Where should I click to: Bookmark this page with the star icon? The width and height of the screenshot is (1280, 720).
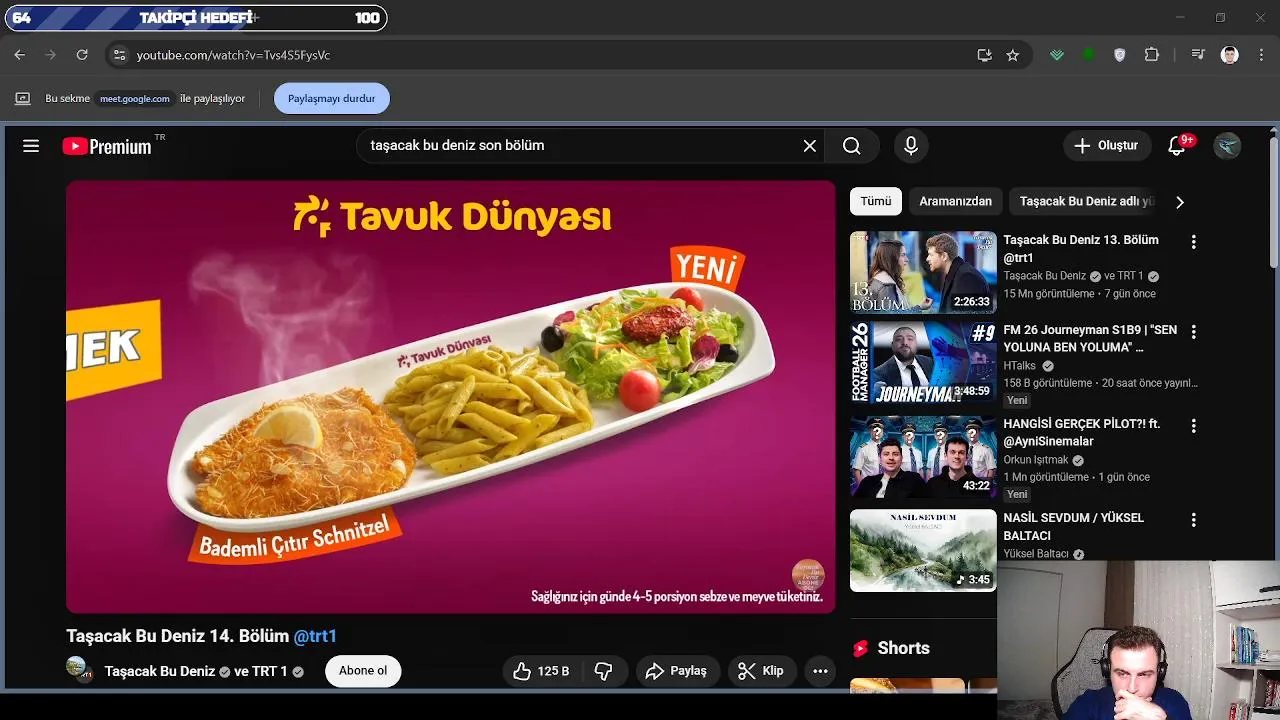1012,55
